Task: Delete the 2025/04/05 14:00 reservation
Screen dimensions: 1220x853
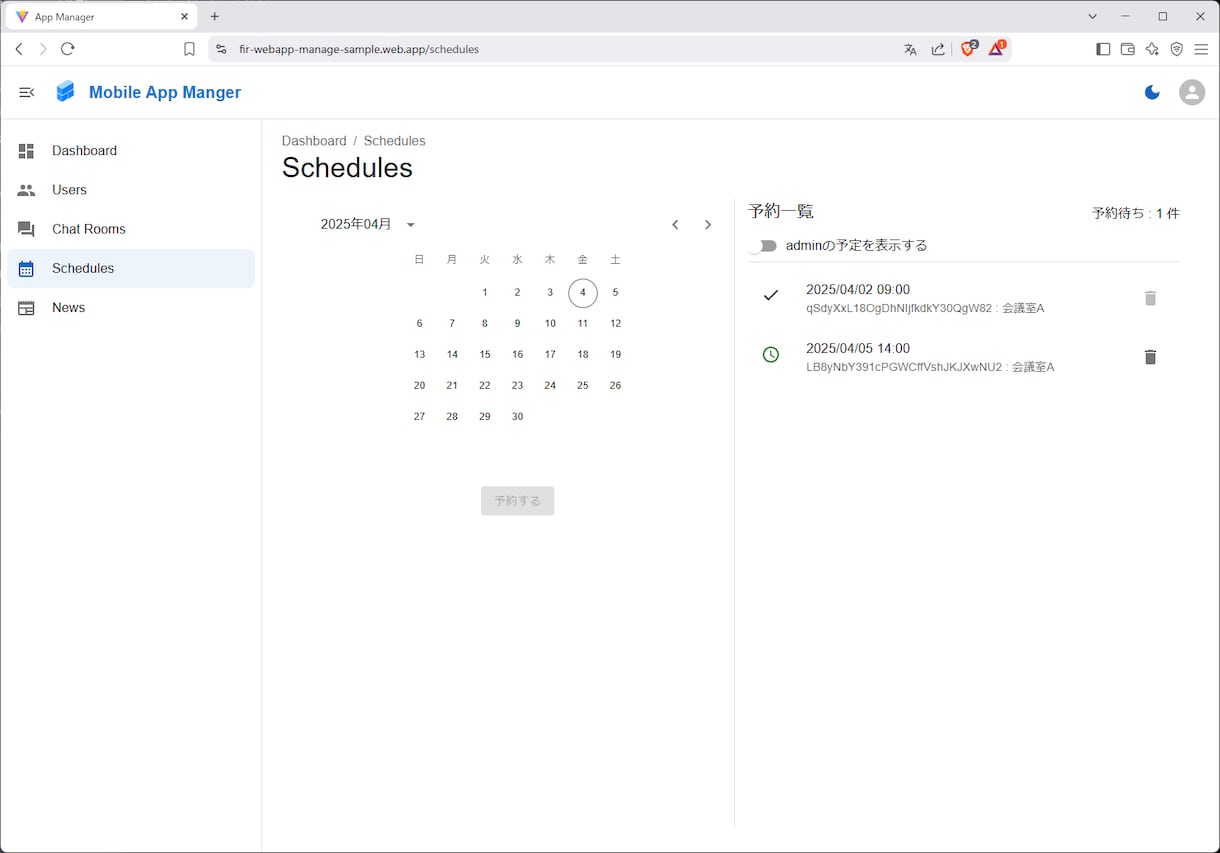Action: click(x=1150, y=357)
